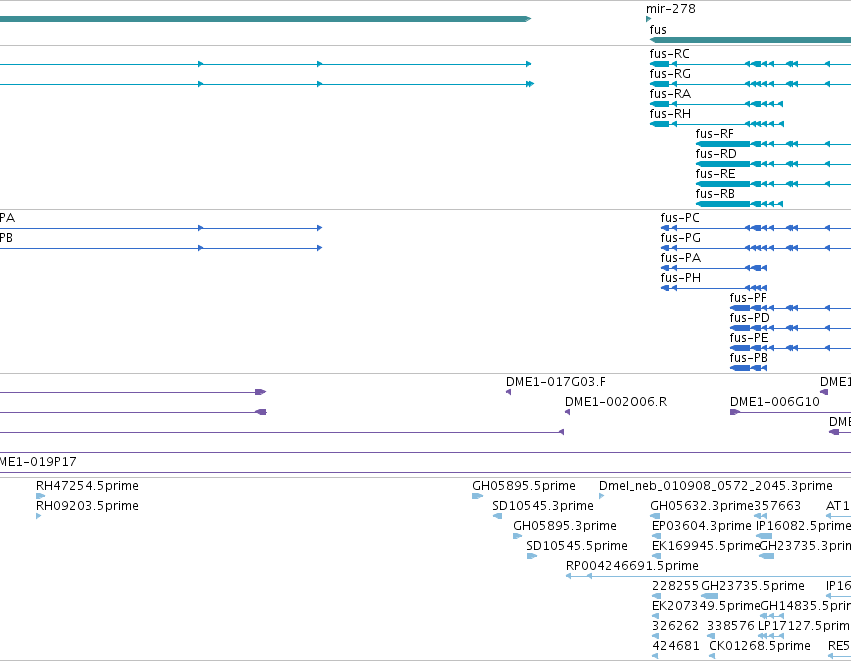Screen dimensions: 851x661
Task: Select transcript fus-RH
Action: tap(670, 114)
